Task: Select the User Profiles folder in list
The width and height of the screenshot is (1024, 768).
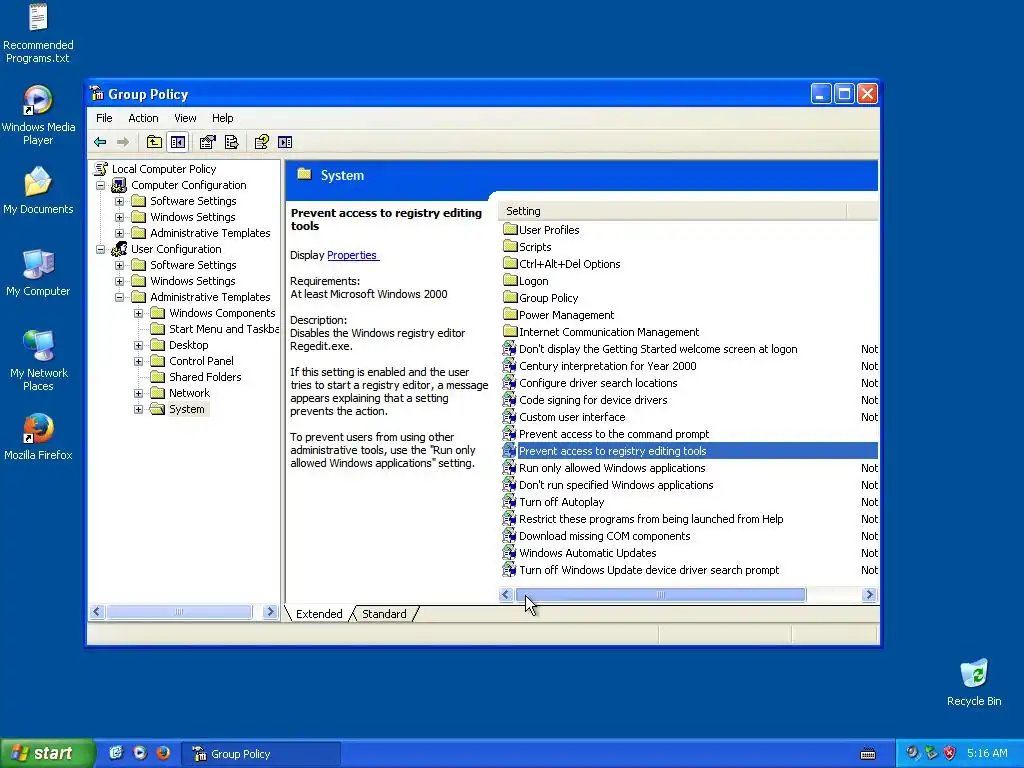Action: pyautogui.click(x=541, y=230)
